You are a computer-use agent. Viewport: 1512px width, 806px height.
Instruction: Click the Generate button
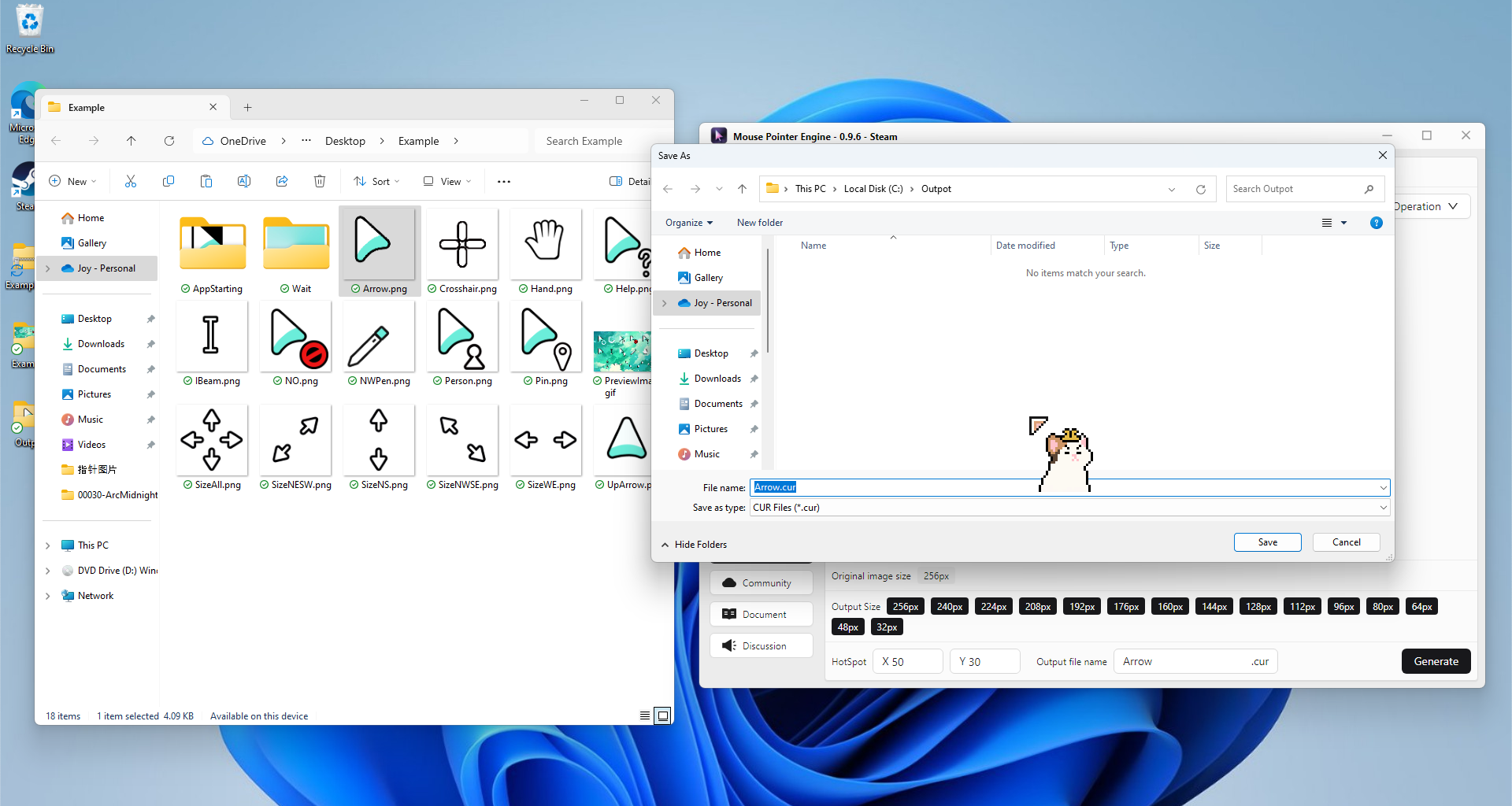tap(1436, 661)
